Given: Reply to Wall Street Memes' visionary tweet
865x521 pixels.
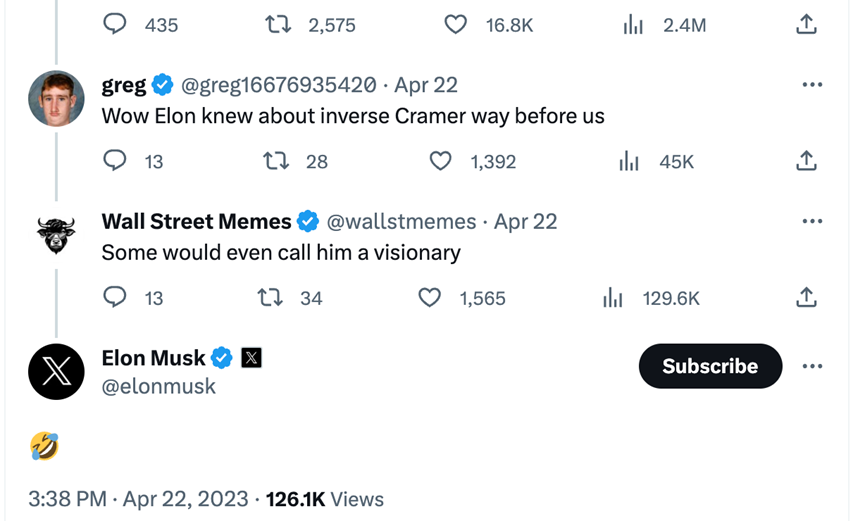Looking at the screenshot, I should [x=116, y=298].
